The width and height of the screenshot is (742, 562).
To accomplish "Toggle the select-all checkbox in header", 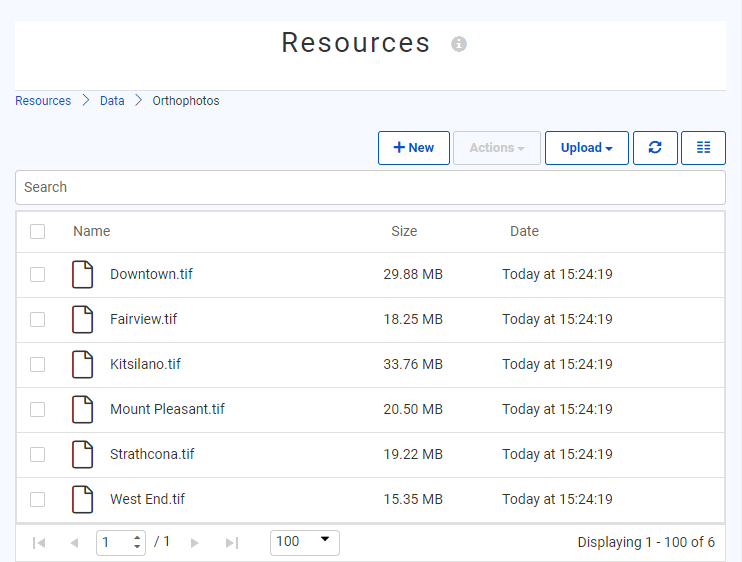I will click(38, 232).
